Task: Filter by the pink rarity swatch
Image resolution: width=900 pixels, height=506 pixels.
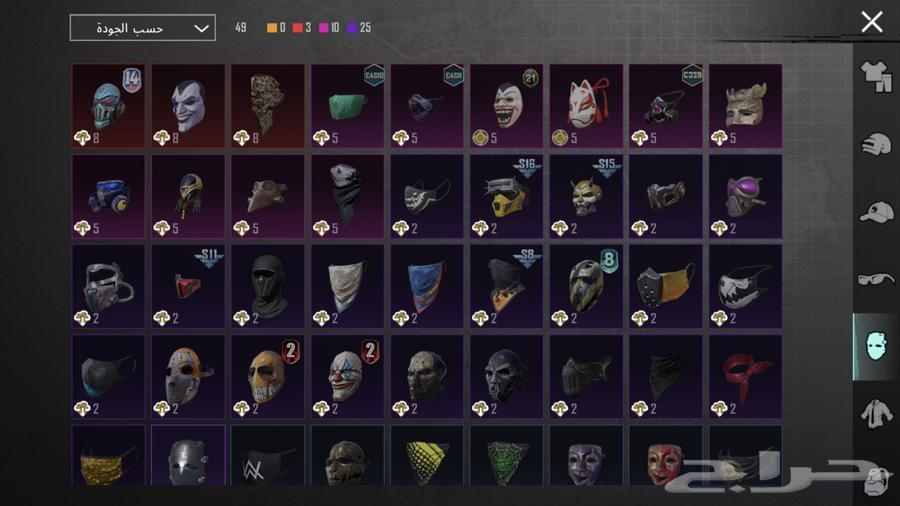Action: (324, 28)
